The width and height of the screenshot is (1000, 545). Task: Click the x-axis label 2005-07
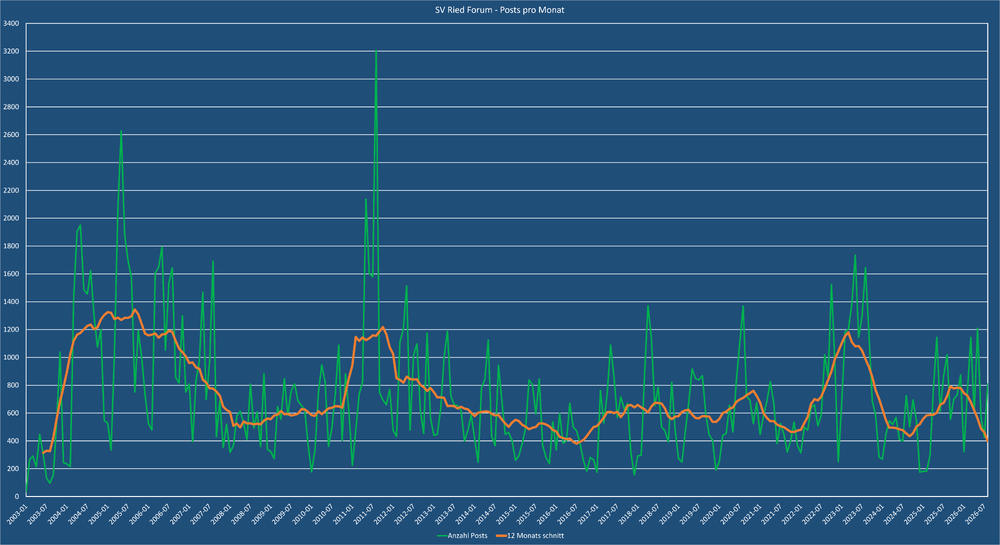[x=119, y=514]
